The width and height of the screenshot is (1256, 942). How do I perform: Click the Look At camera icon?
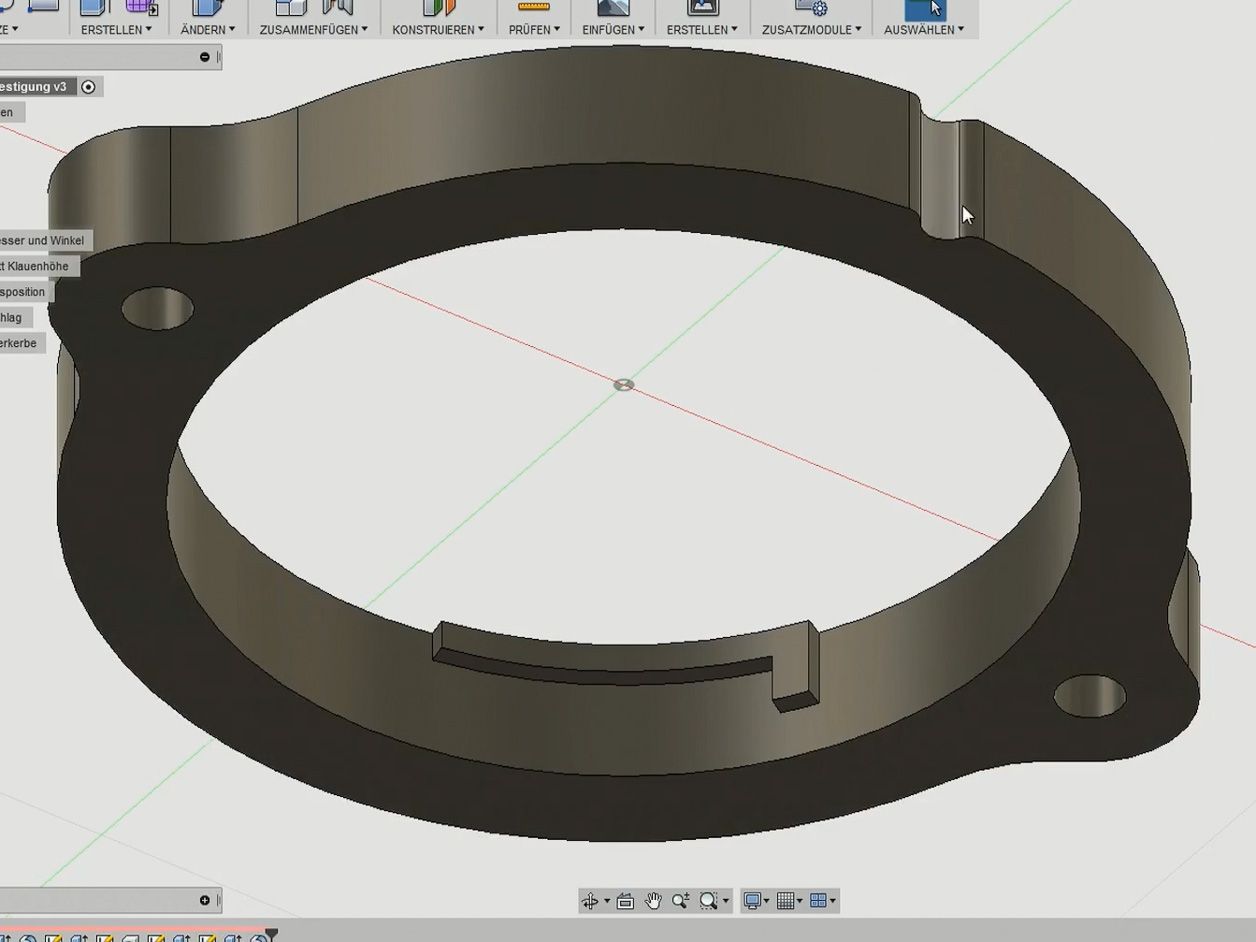[625, 901]
